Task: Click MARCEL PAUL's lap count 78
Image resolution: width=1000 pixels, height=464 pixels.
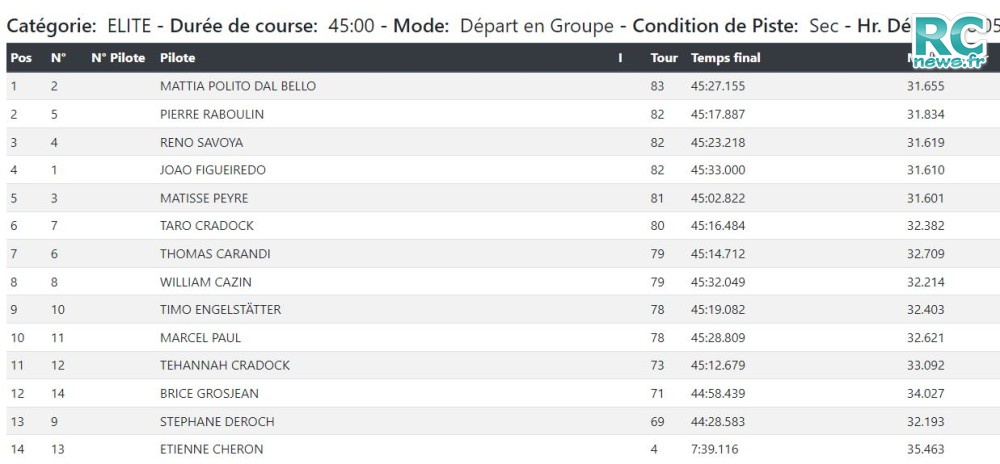Action: click(x=657, y=338)
